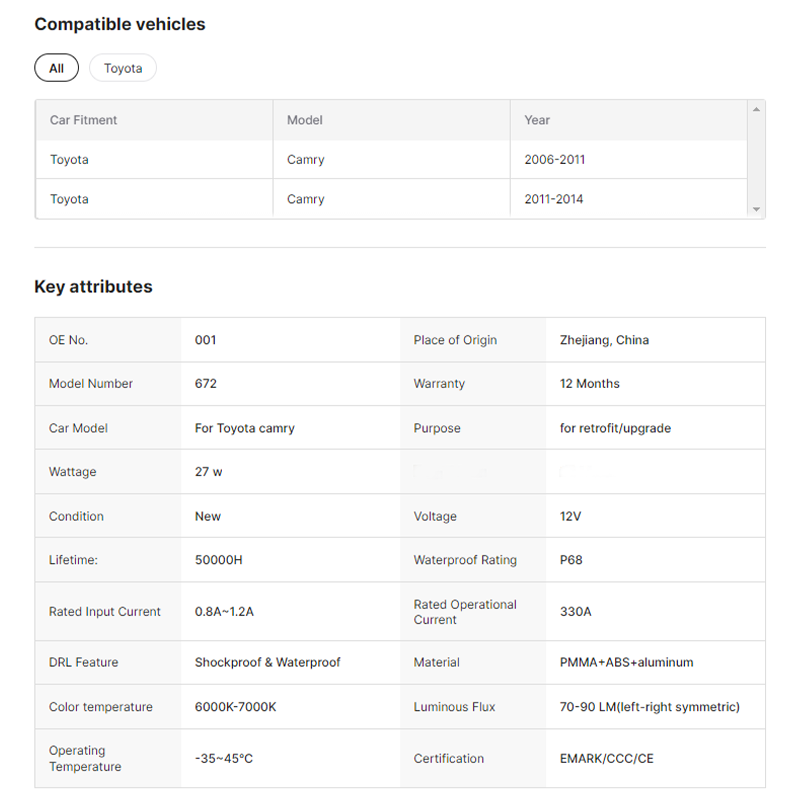Click the "Key attributes" section heading
This screenshot has height=800, width=800.
(94, 287)
